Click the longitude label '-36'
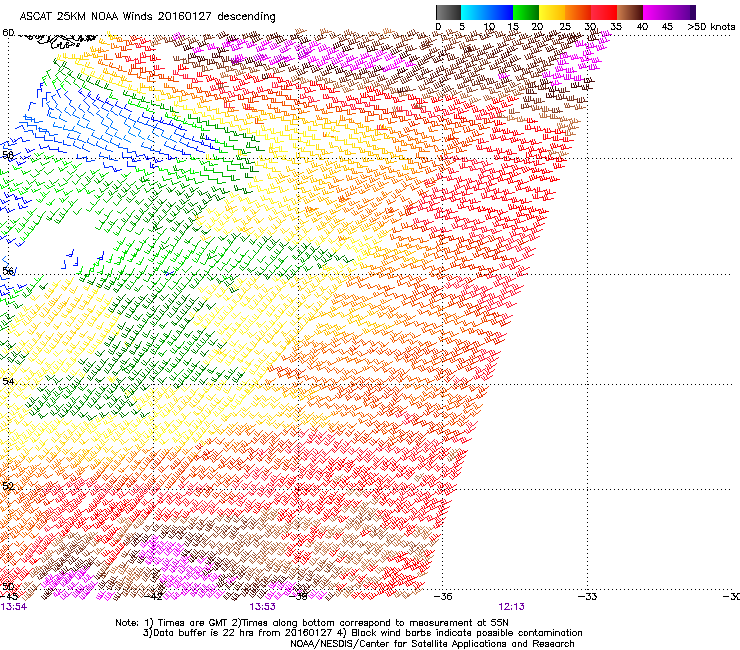The height and width of the screenshot is (650, 740). point(443,596)
